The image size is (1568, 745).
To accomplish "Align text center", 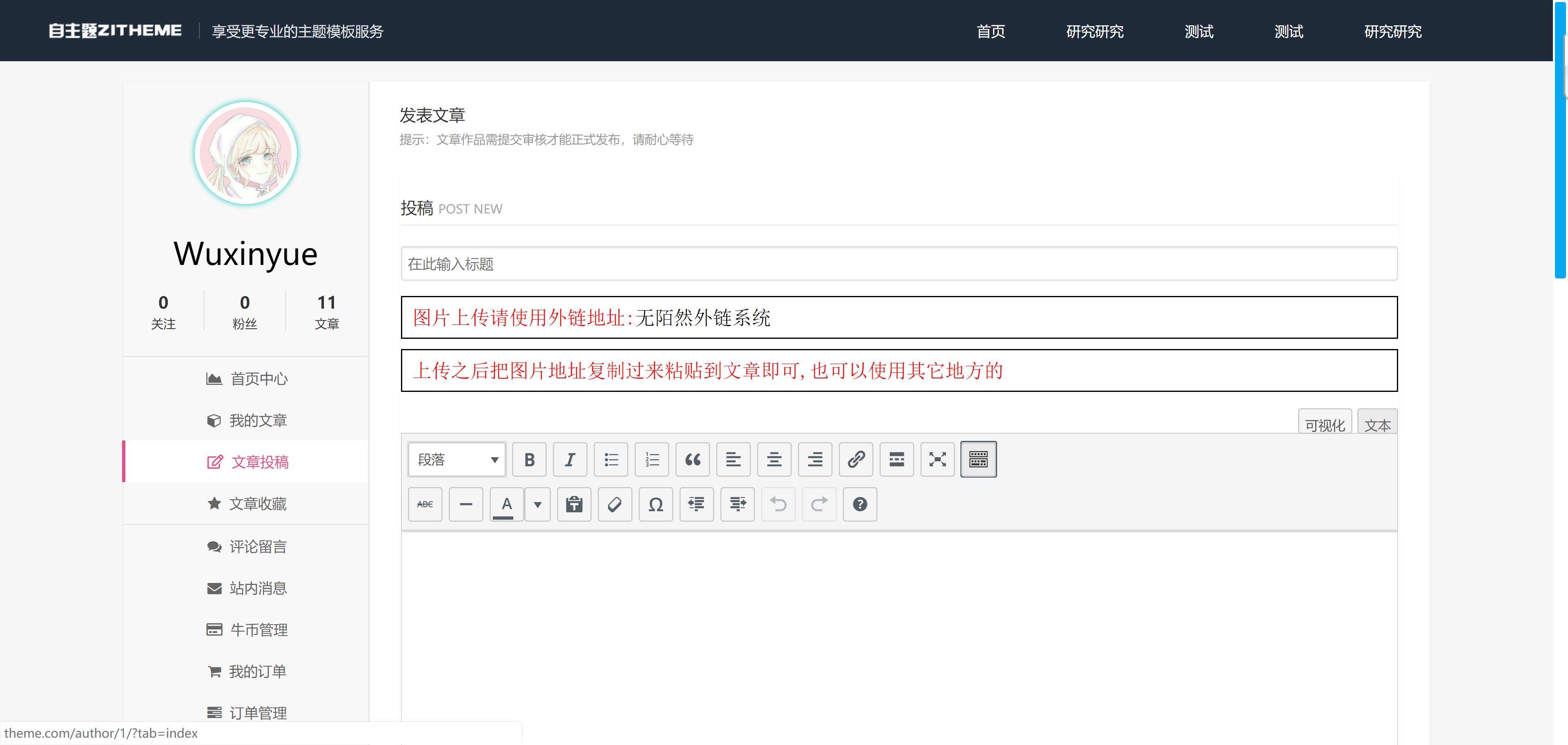I will click(x=774, y=460).
